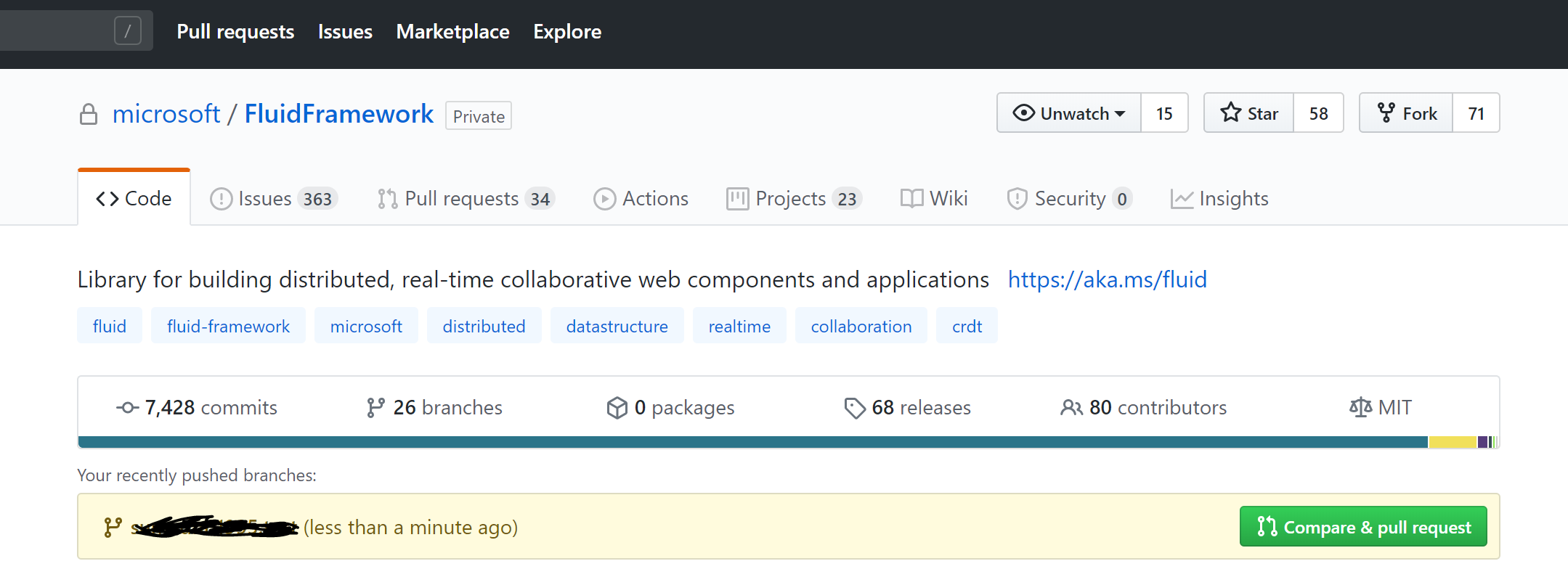Open the https://aka.ms/fluid link
Viewport: 1568px width, 577px height.
coord(1107,280)
